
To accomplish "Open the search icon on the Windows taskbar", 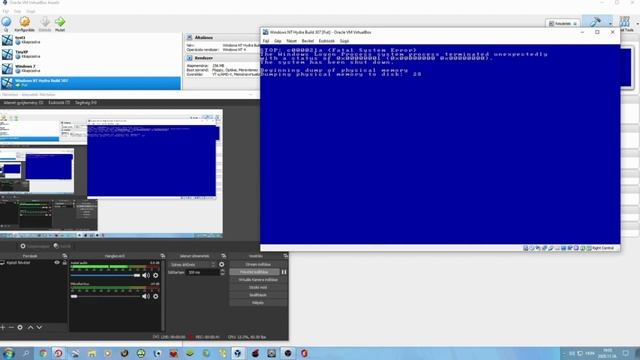I will tap(26, 353).
